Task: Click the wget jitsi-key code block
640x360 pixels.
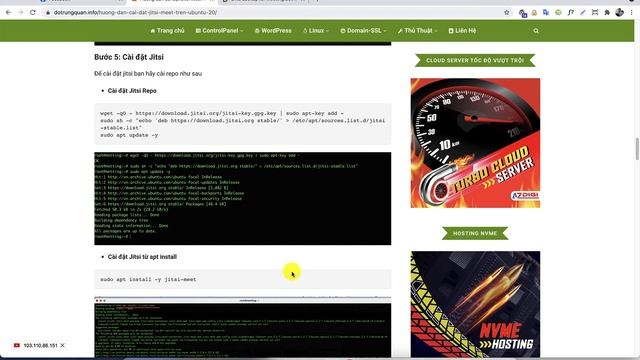Action: point(242,124)
